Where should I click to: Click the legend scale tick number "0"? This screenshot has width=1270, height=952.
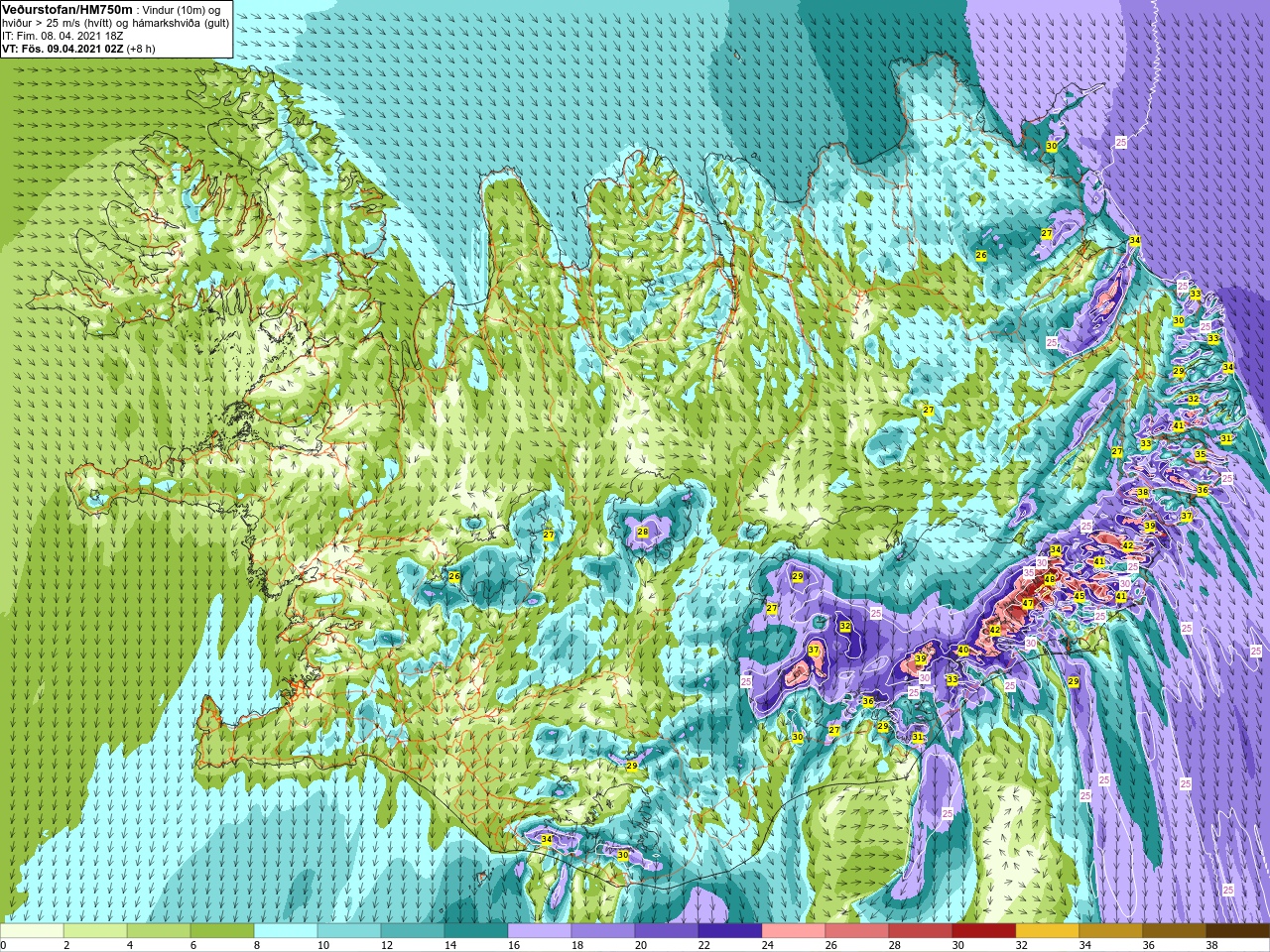click(x=3, y=945)
